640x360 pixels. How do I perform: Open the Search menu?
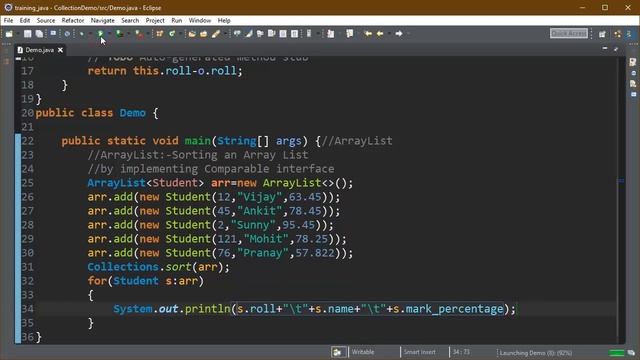pos(130,20)
